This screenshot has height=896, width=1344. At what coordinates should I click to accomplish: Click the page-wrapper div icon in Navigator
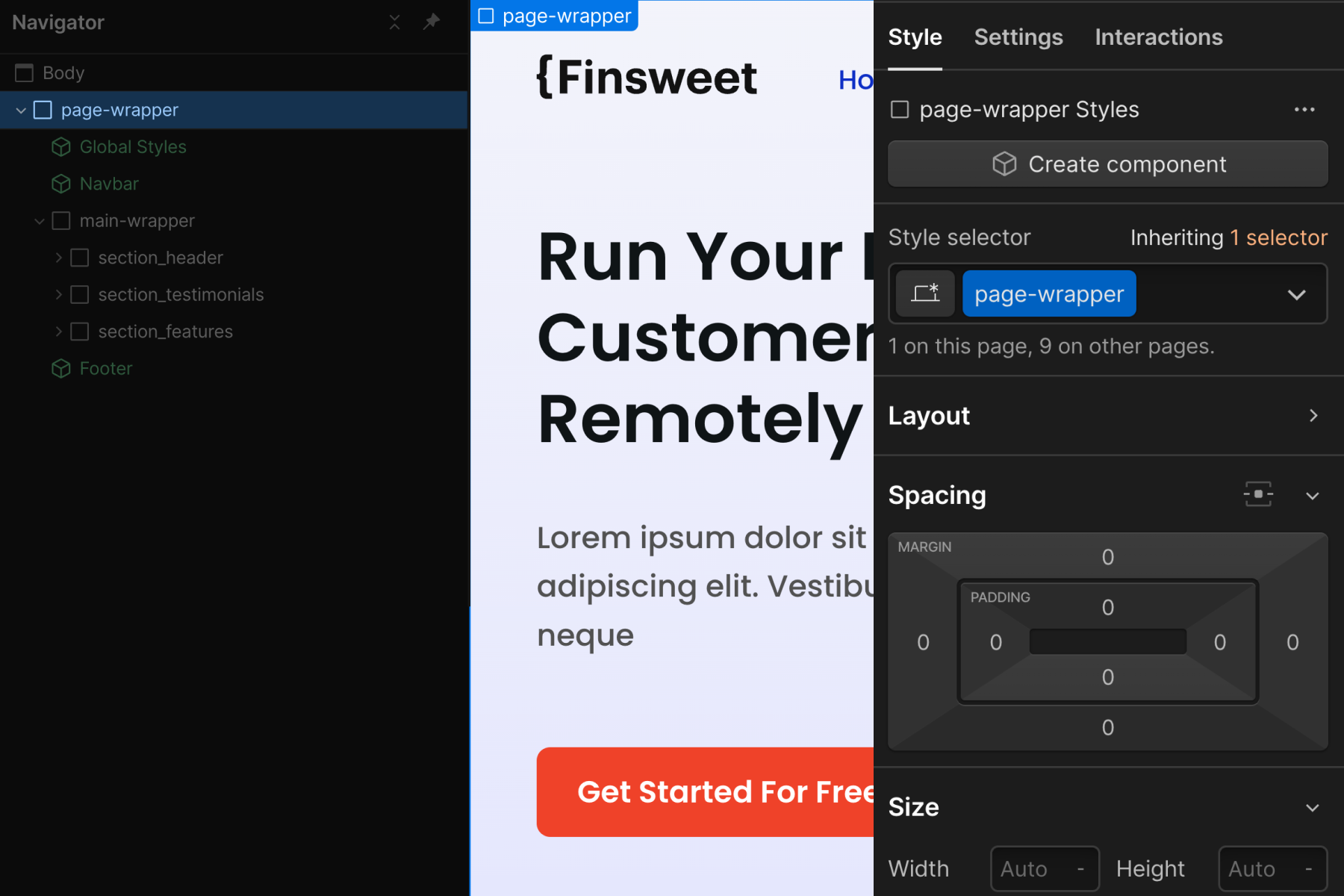[x=43, y=110]
